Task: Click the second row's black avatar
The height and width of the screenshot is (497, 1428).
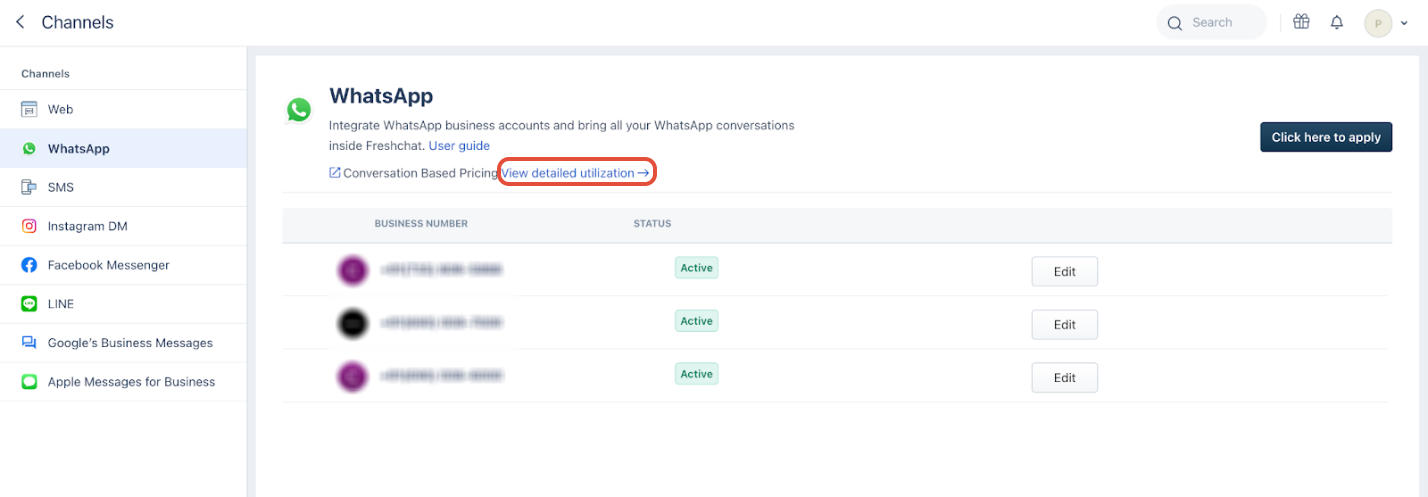Action: tap(352, 322)
